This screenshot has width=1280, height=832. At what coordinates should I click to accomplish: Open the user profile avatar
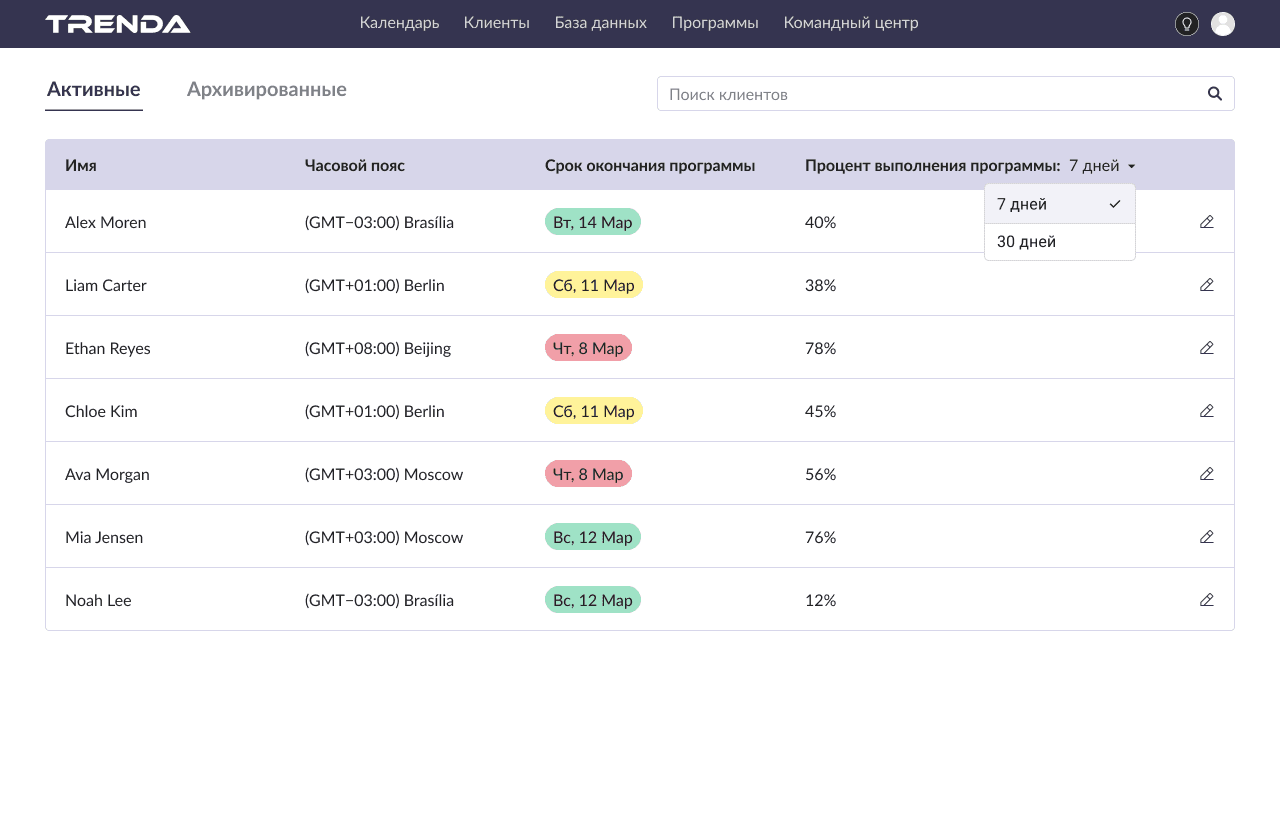1222,24
